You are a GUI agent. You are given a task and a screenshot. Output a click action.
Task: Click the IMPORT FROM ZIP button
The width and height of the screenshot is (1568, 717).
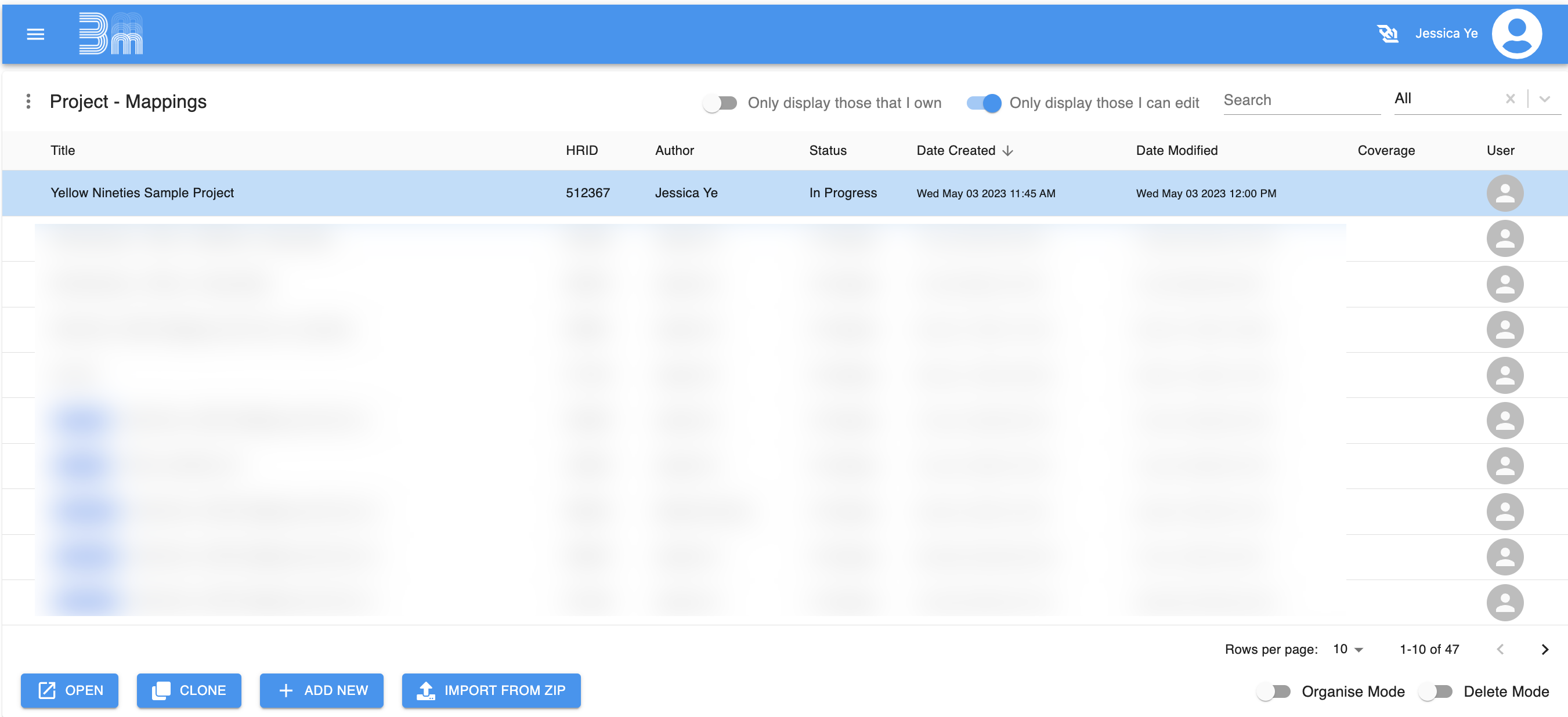tap(490, 690)
